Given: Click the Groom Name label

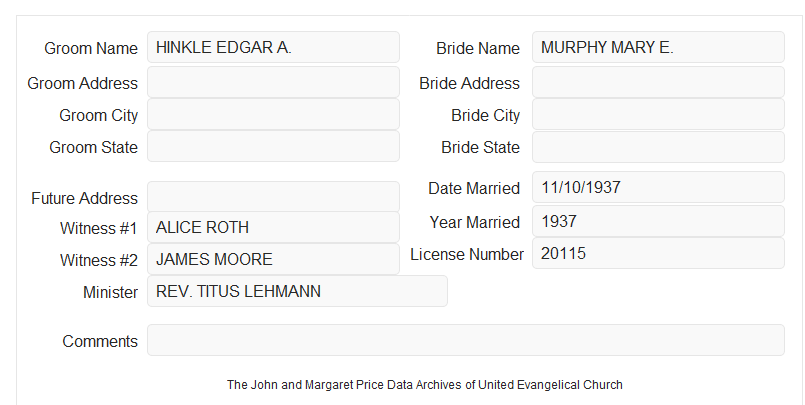Looking at the screenshot, I should [x=91, y=48].
